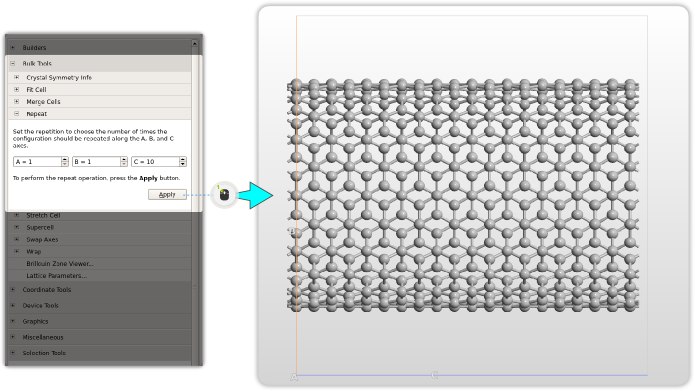Click the A repetition input field
The height and width of the screenshot is (391, 695).
point(37,162)
